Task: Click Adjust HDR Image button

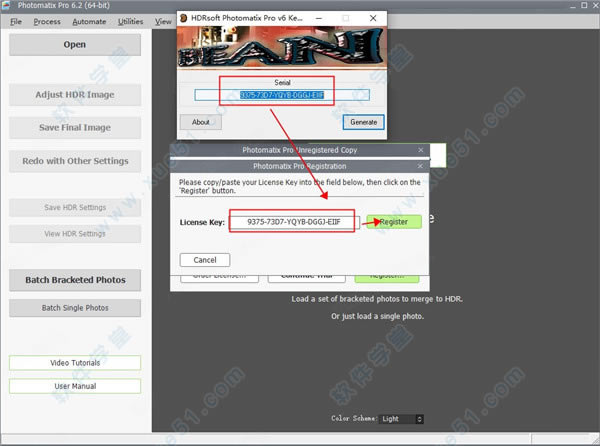Action: click(75, 94)
